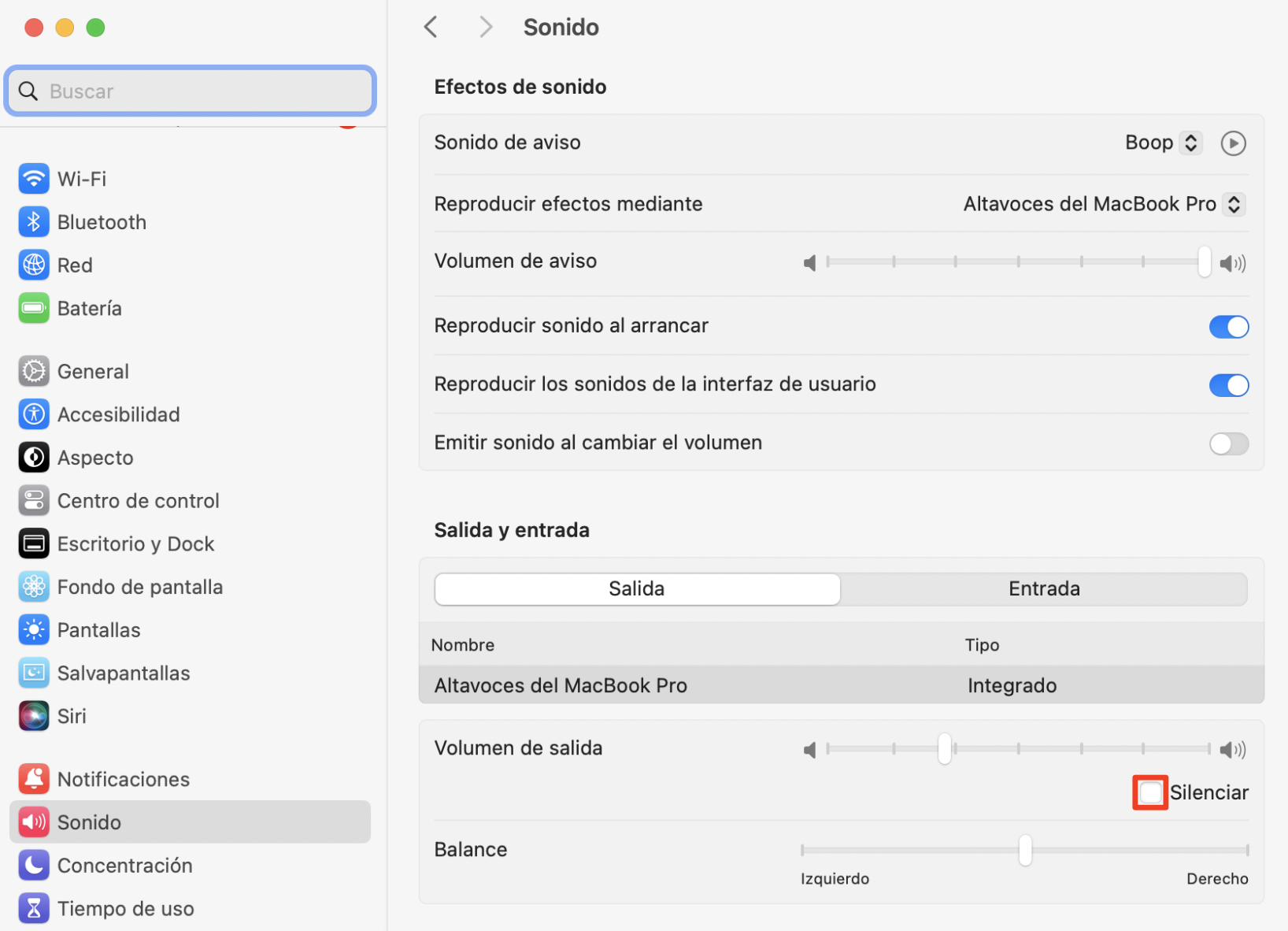Click the Volumen de aviso slider knob
This screenshot has height=931, width=1288.
1204,261
